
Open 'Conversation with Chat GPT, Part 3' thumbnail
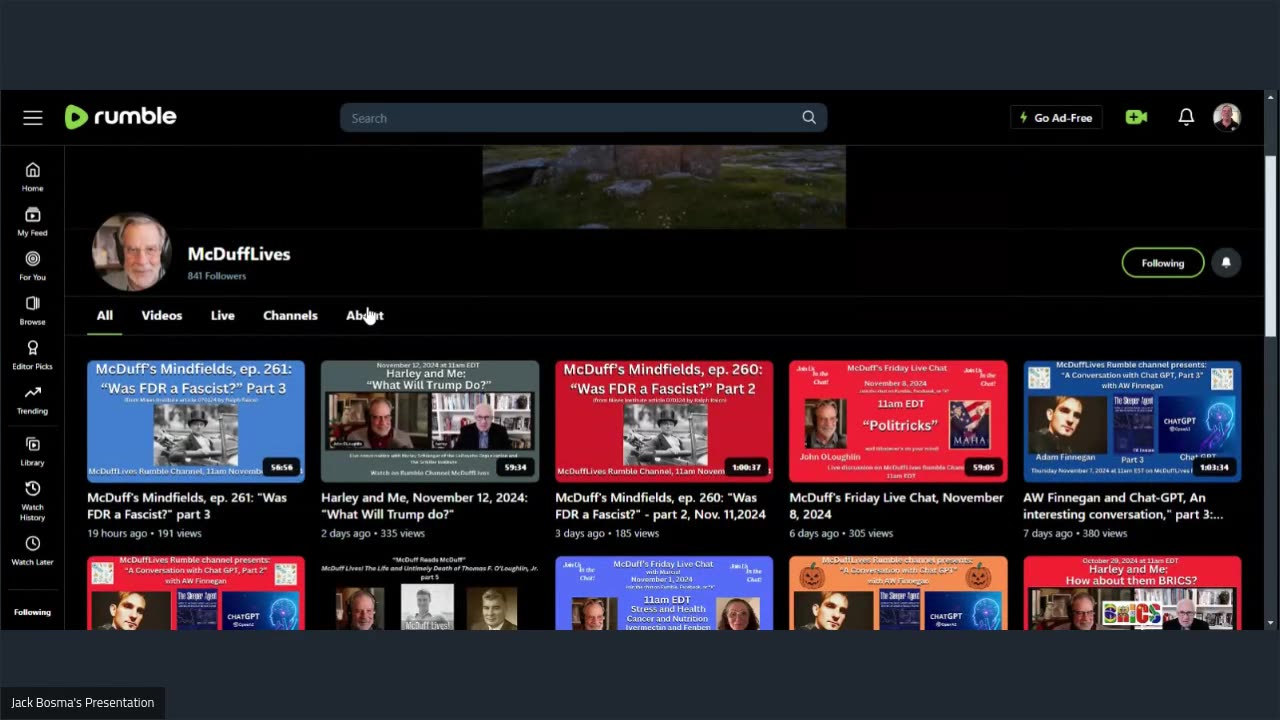pyautogui.click(x=1132, y=421)
